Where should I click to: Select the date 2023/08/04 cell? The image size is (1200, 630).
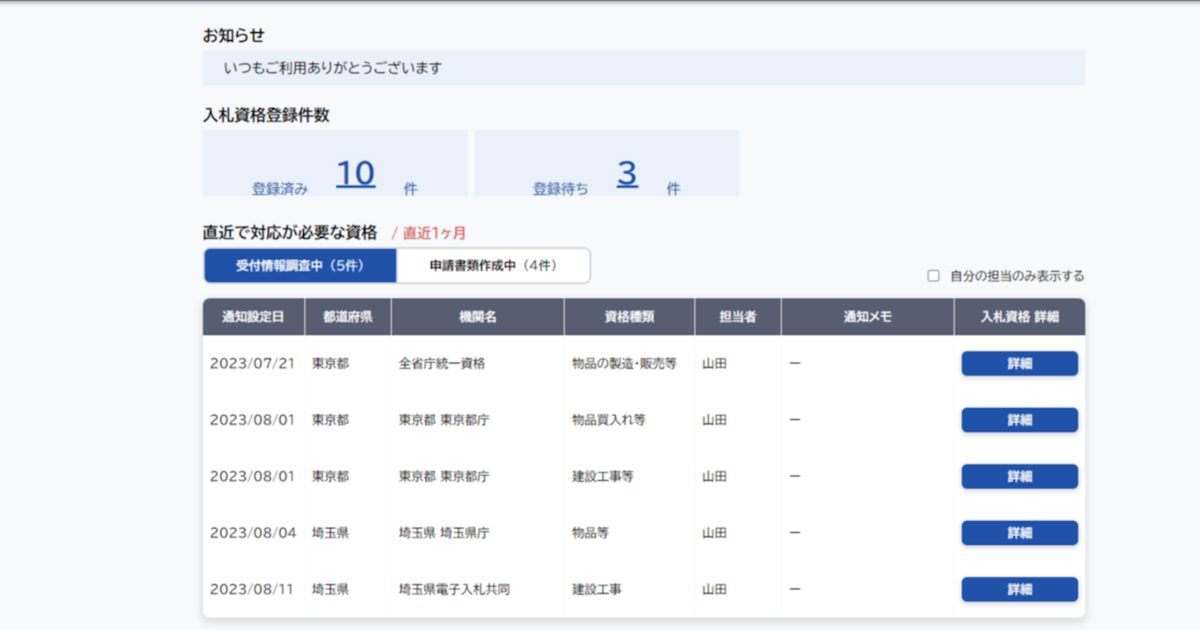click(253, 533)
